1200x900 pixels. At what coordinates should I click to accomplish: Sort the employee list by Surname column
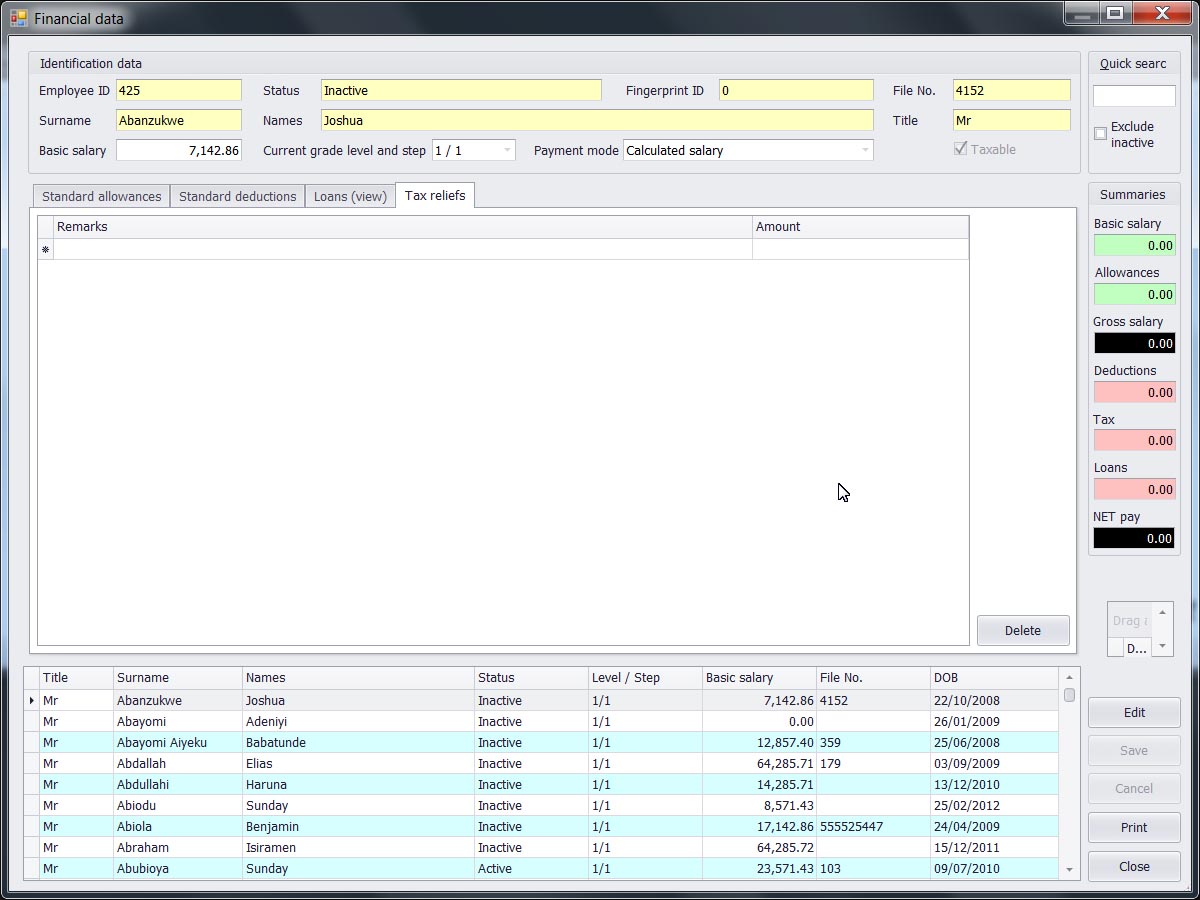coord(177,678)
